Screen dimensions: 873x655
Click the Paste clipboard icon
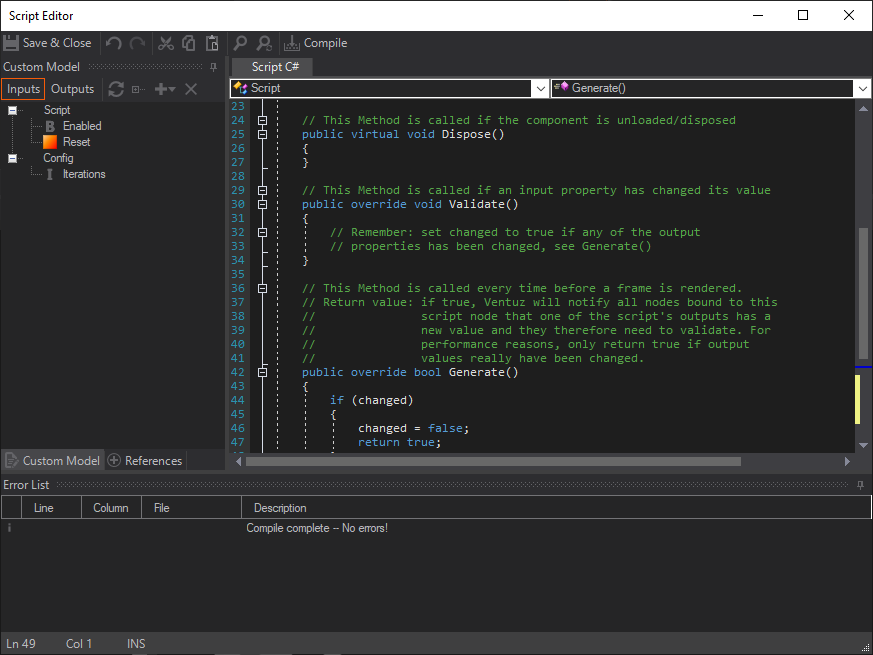pyautogui.click(x=211, y=43)
